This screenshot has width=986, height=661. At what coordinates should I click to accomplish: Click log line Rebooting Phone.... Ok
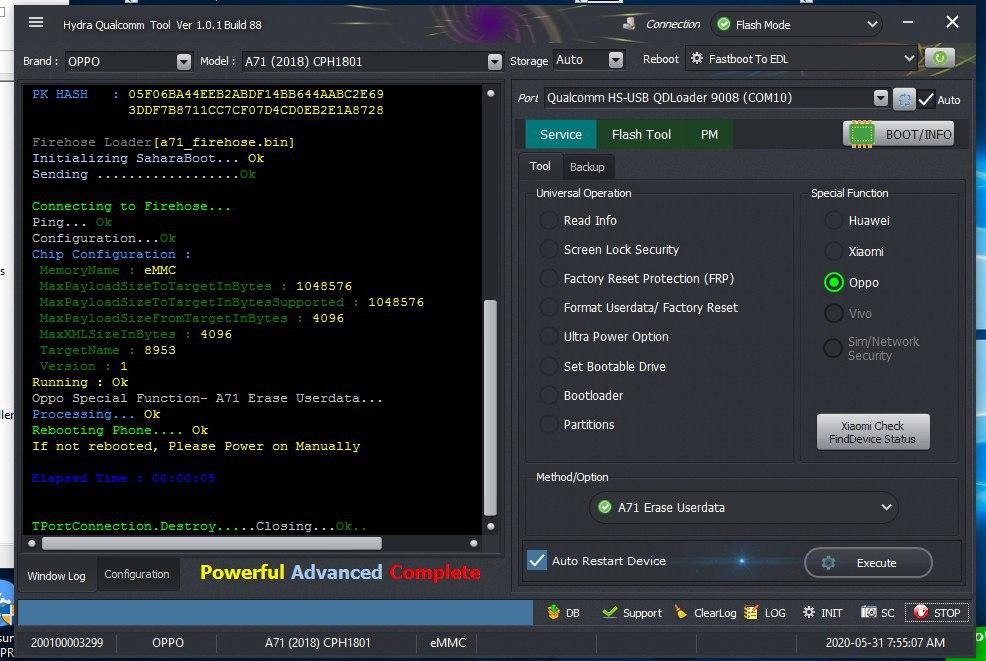(119, 430)
